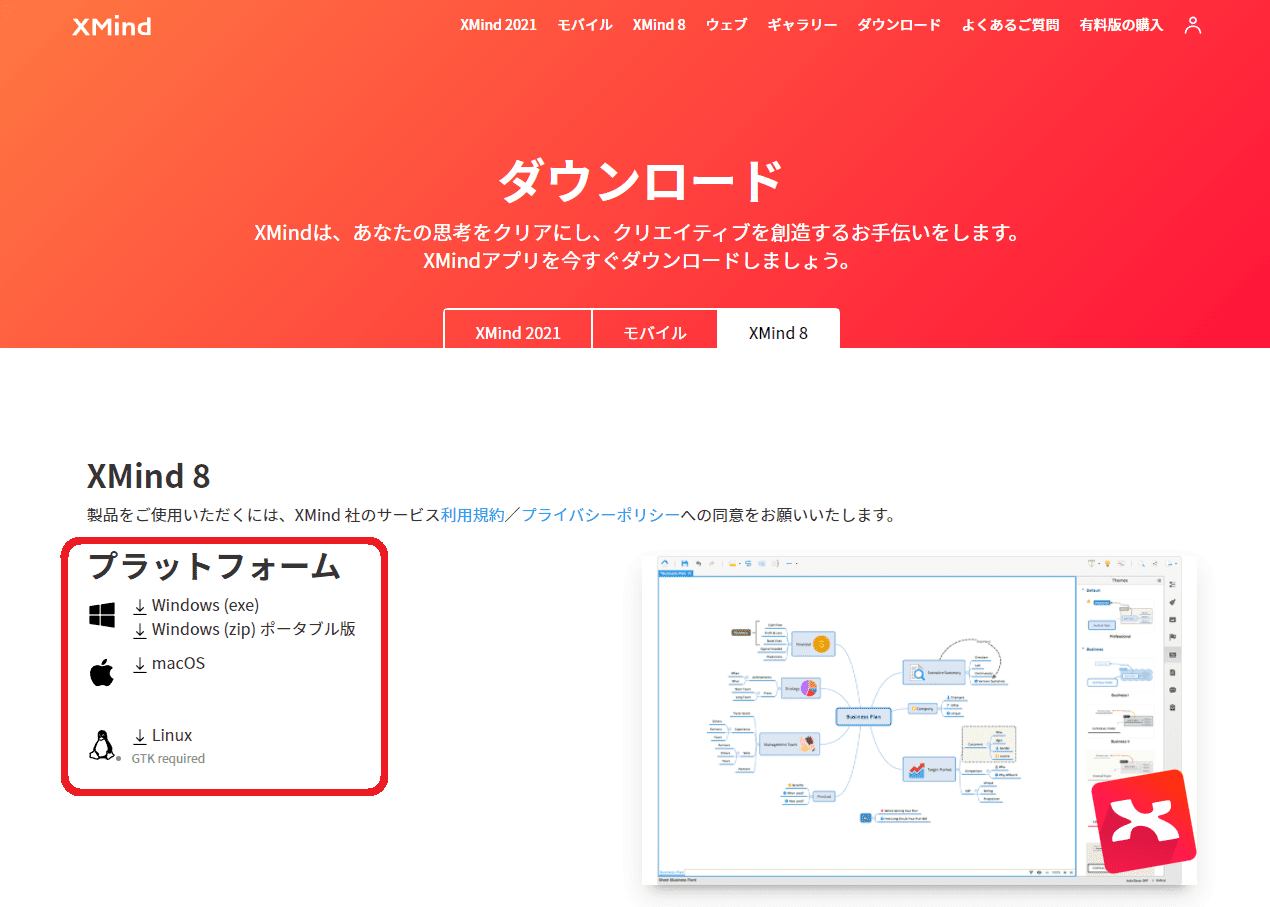The image size is (1270, 907).
Task: Select the magnifier zoom icon in the preview
Action: coord(1143,564)
